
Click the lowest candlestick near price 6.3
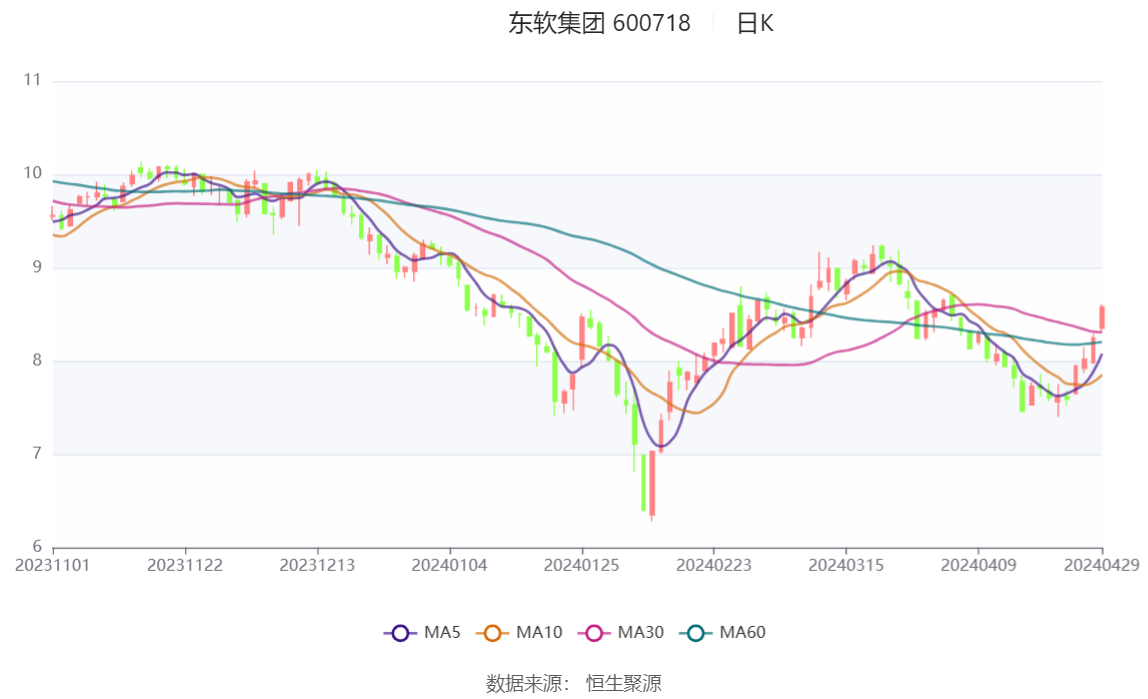(x=652, y=485)
